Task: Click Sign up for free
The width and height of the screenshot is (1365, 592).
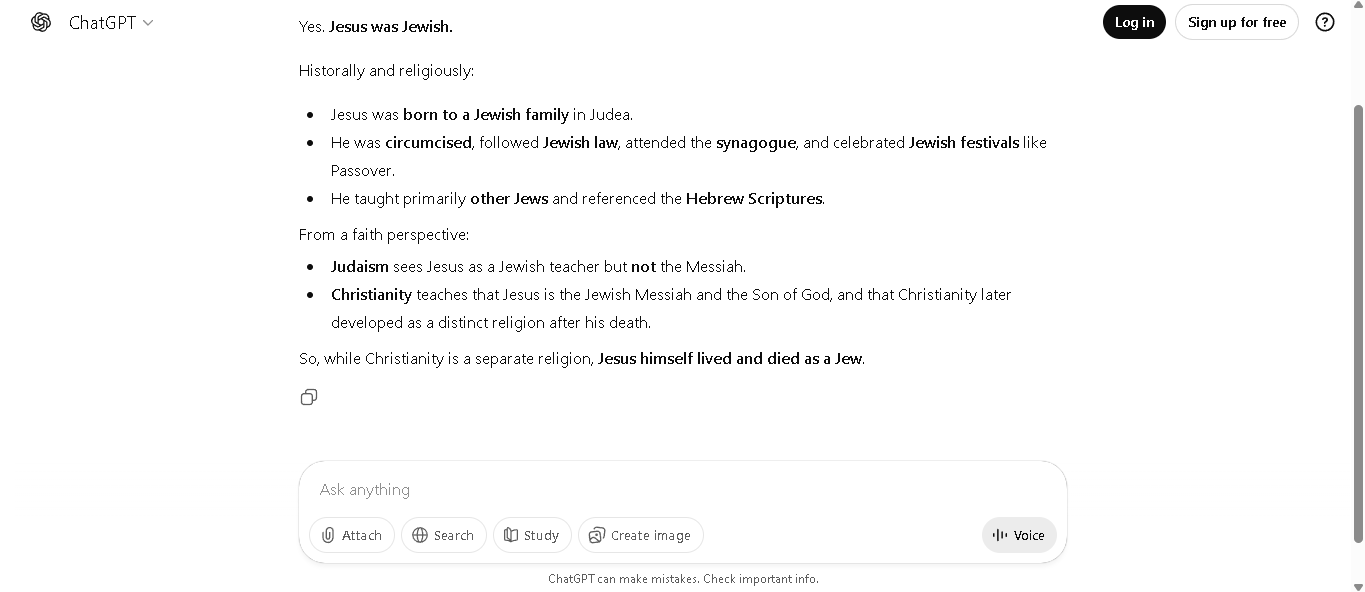Action: pos(1236,22)
